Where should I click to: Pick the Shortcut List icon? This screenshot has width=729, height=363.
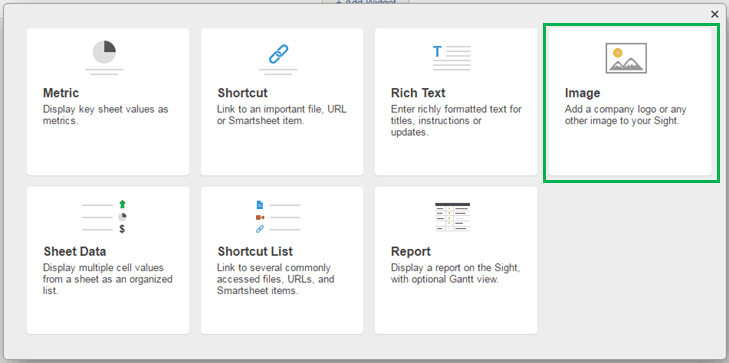click(x=278, y=217)
